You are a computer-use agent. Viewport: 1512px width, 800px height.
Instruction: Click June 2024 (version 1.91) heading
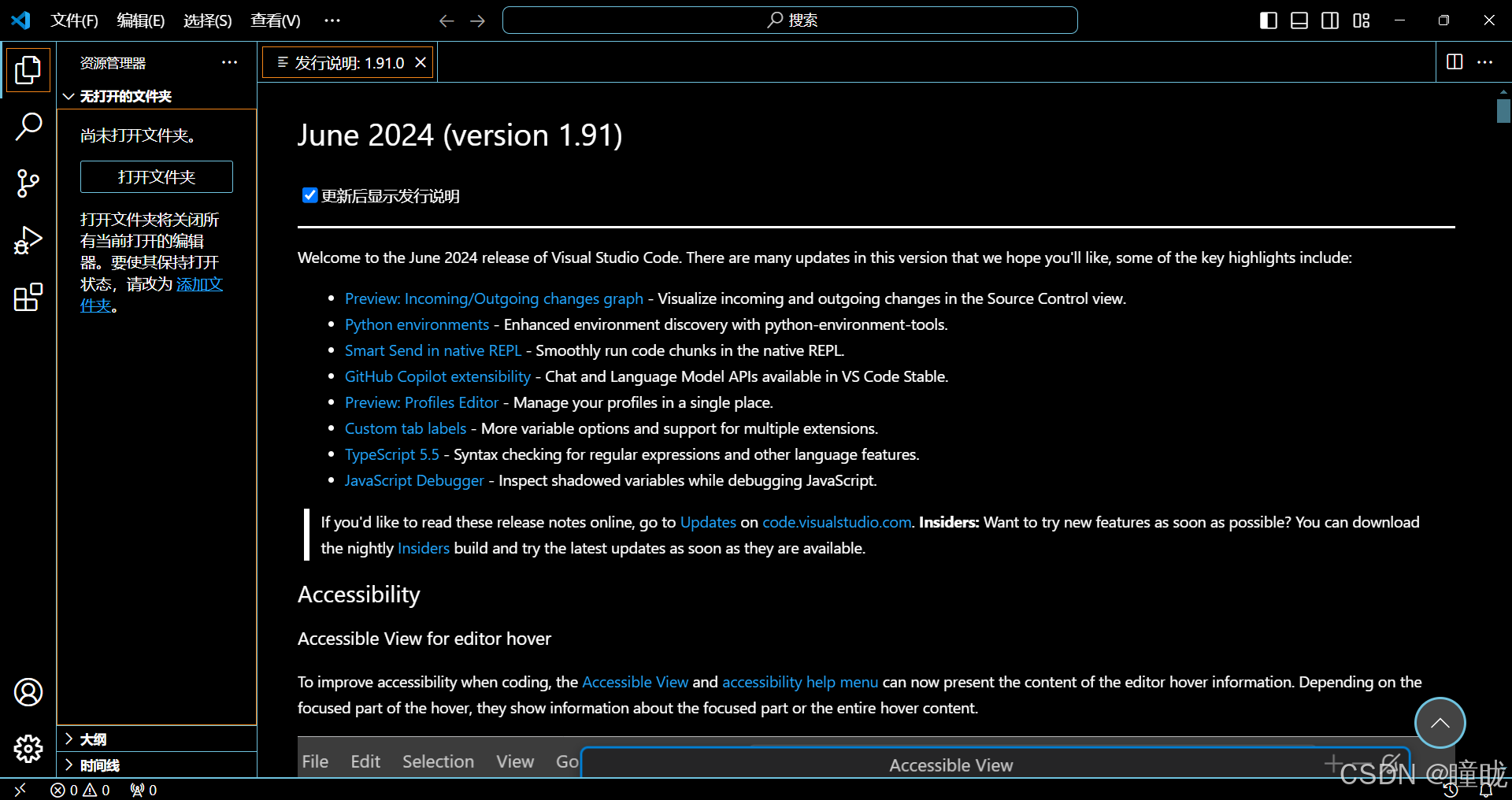(x=460, y=135)
